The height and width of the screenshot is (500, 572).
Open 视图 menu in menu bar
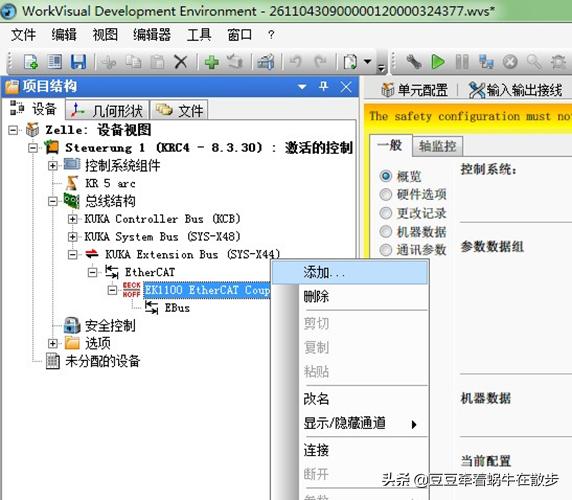click(105, 35)
